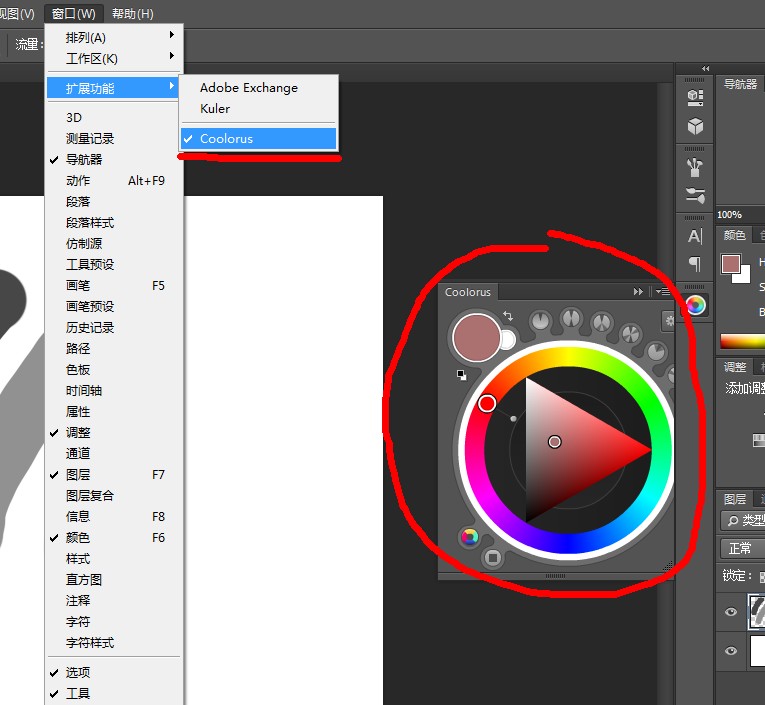Click the square shape button in Coolorus
This screenshot has height=705, width=765.
[x=492, y=557]
